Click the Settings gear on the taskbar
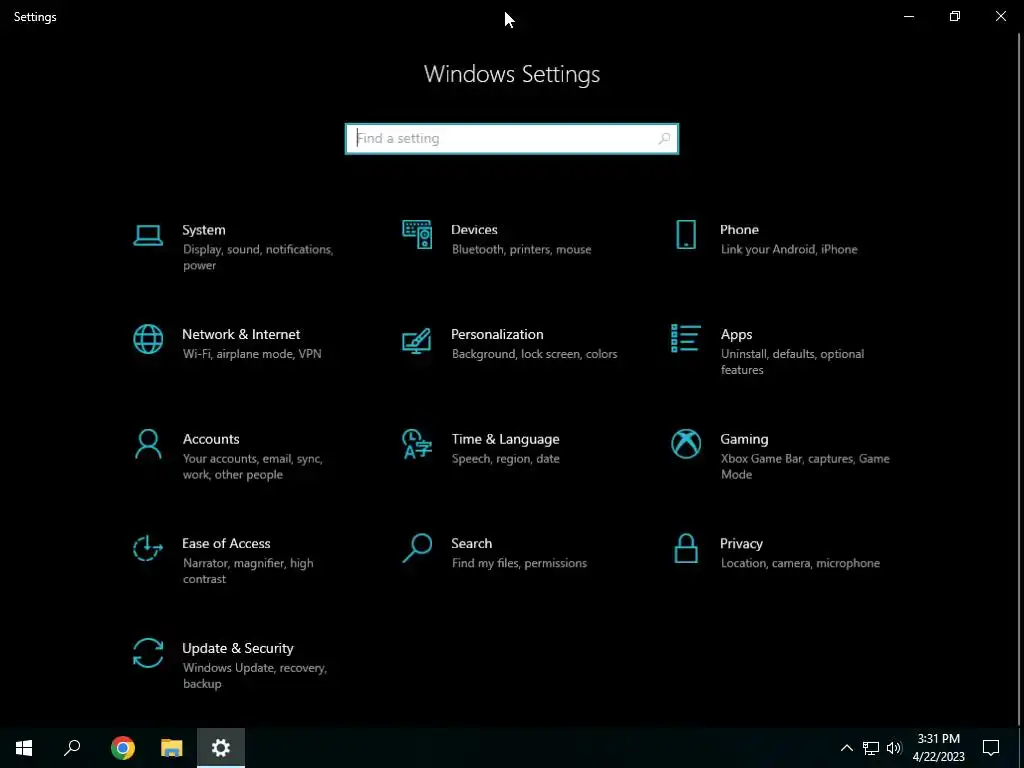 221,748
